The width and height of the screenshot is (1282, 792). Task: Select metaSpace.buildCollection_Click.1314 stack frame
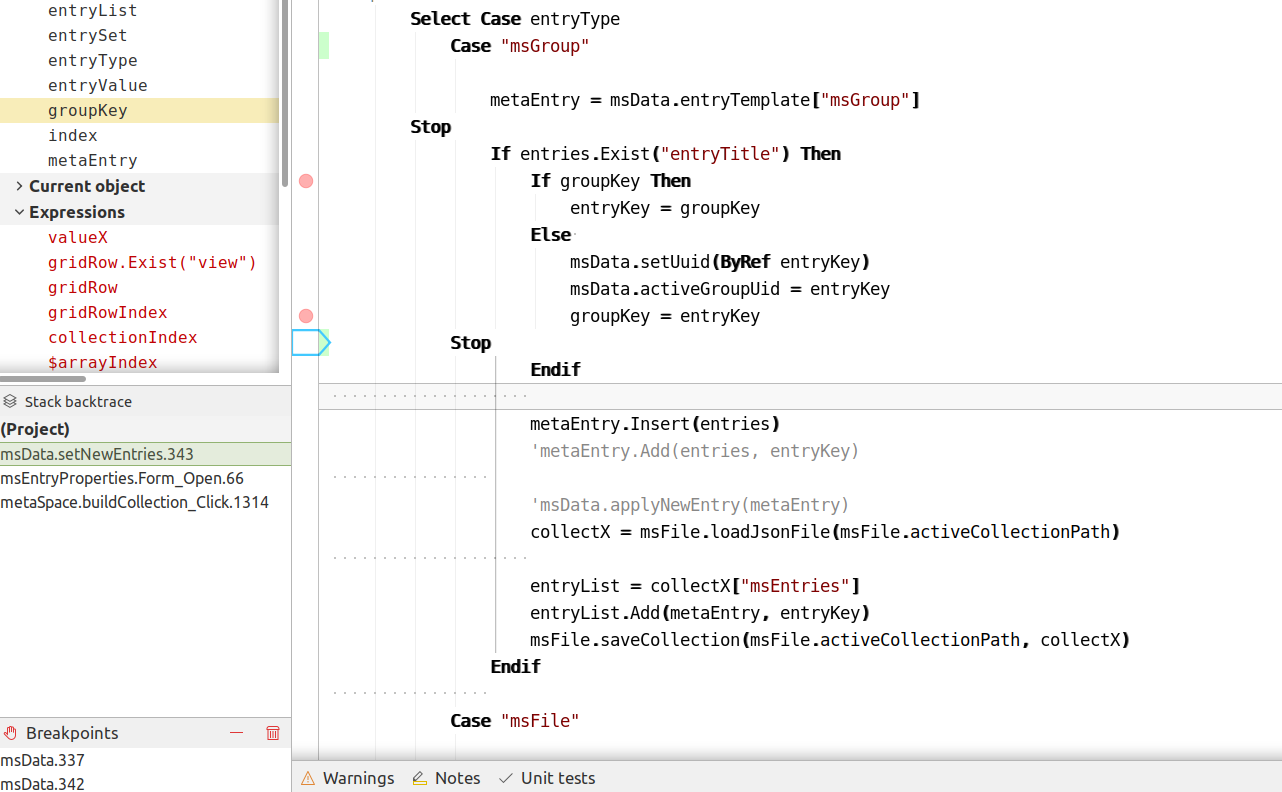[134, 502]
